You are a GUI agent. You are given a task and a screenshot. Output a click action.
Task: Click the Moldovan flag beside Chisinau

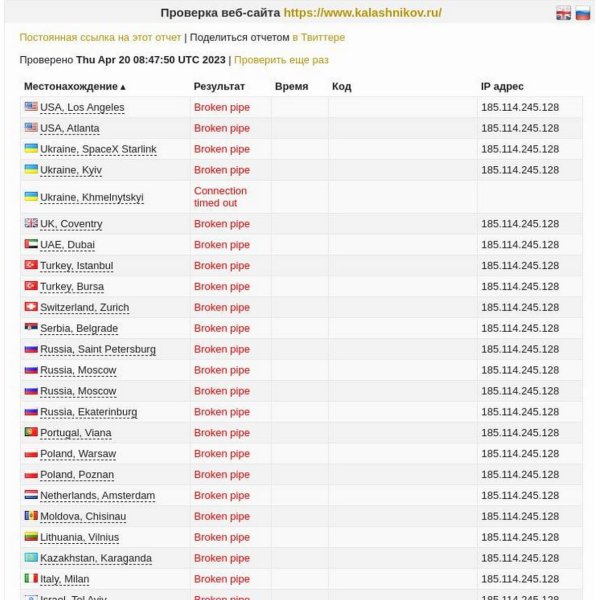tap(31, 515)
